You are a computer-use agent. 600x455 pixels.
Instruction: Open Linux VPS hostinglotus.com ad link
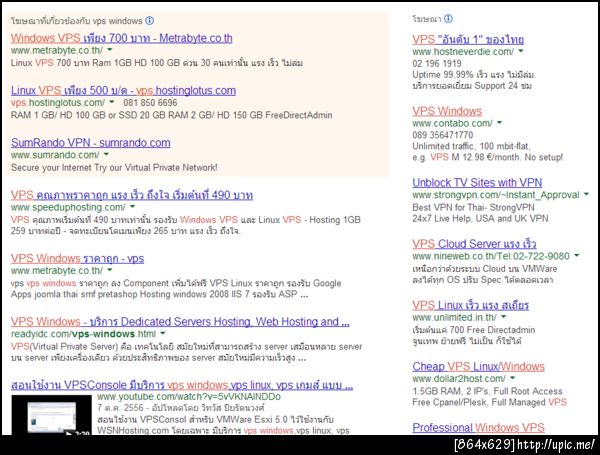tap(123, 90)
